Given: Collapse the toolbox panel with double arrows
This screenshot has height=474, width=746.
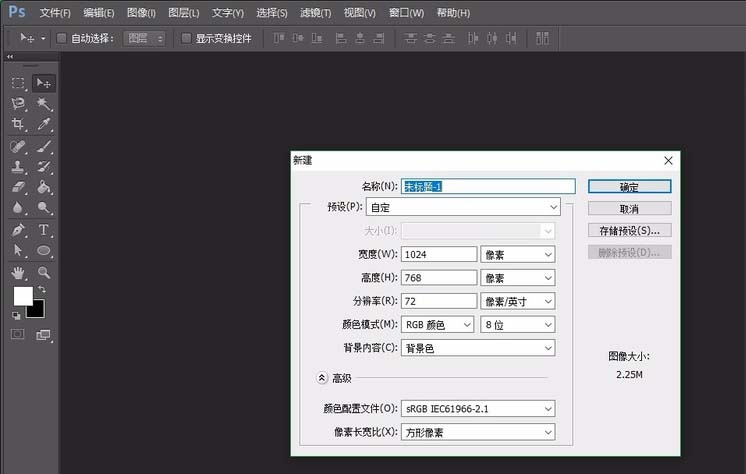Looking at the screenshot, I should coord(10,56).
